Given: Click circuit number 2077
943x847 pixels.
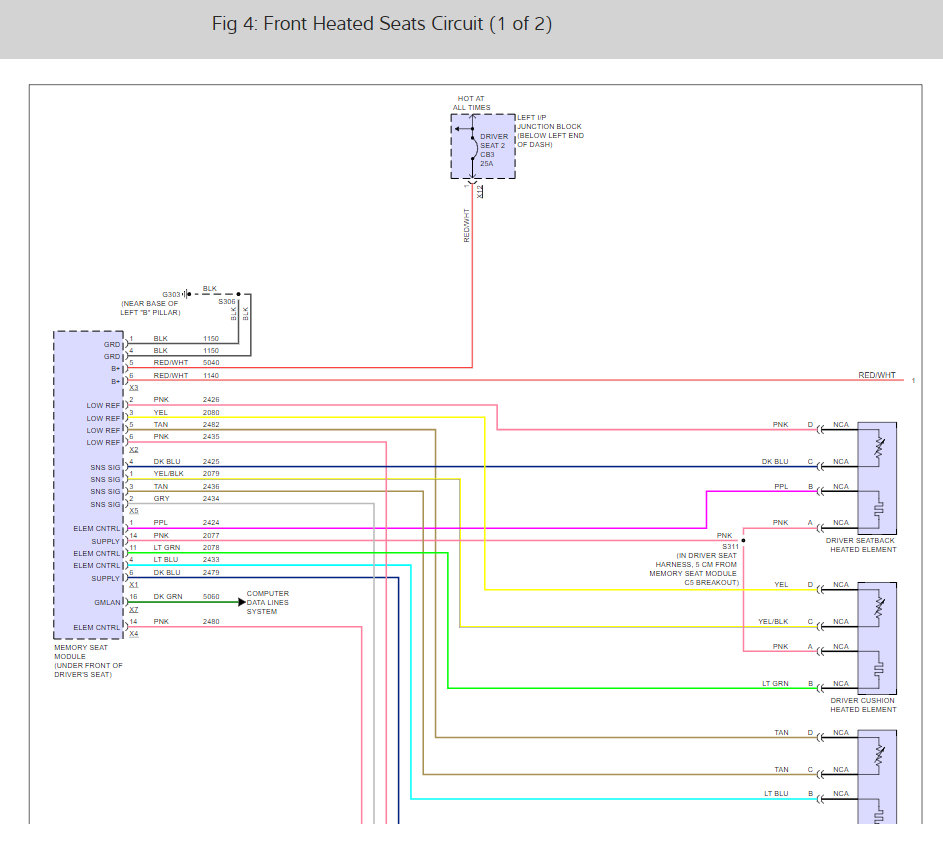Looking at the screenshot, I should [x=211, y=535].
